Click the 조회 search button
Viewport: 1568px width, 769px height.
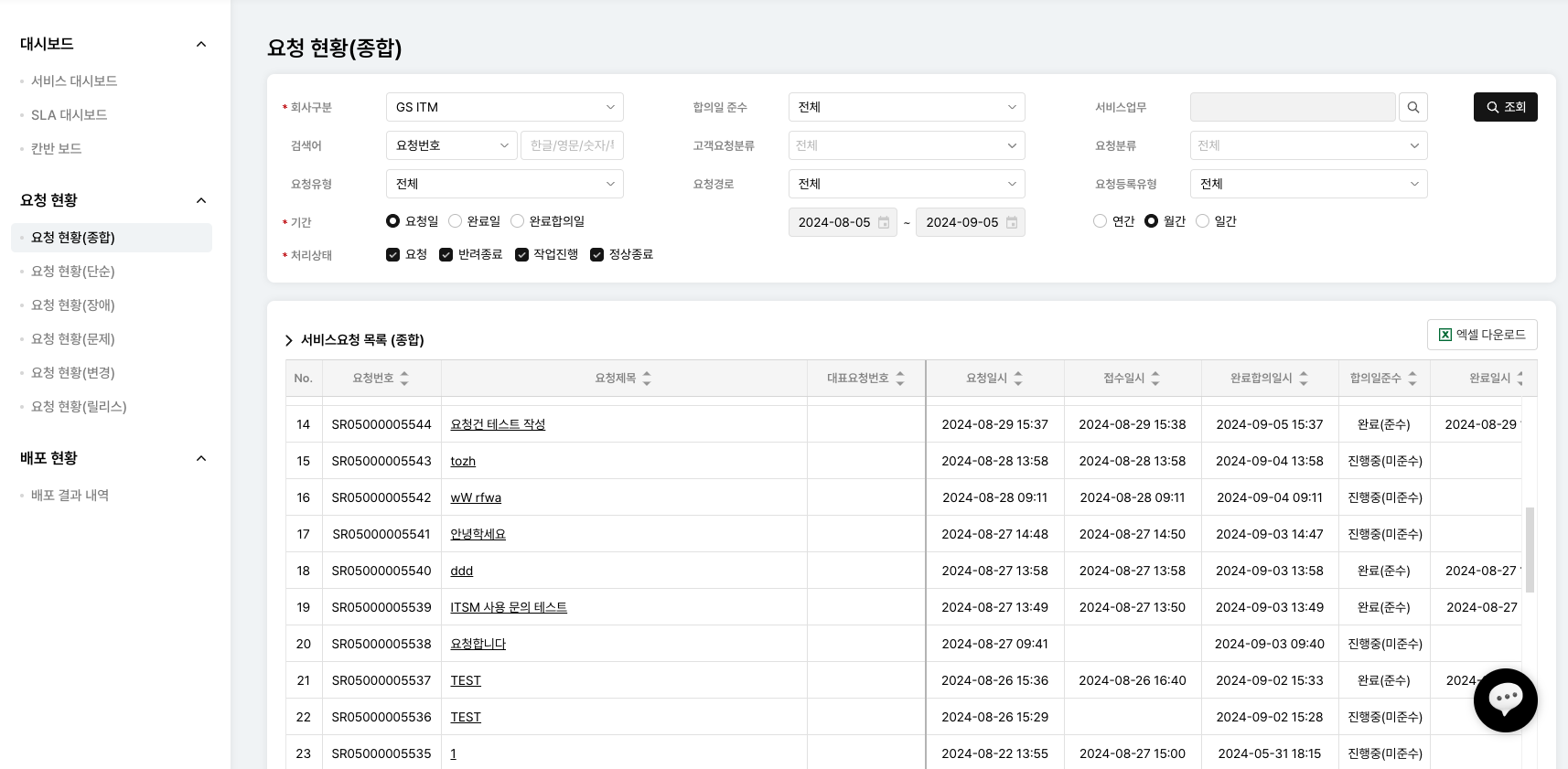(x=1505, y=107)
